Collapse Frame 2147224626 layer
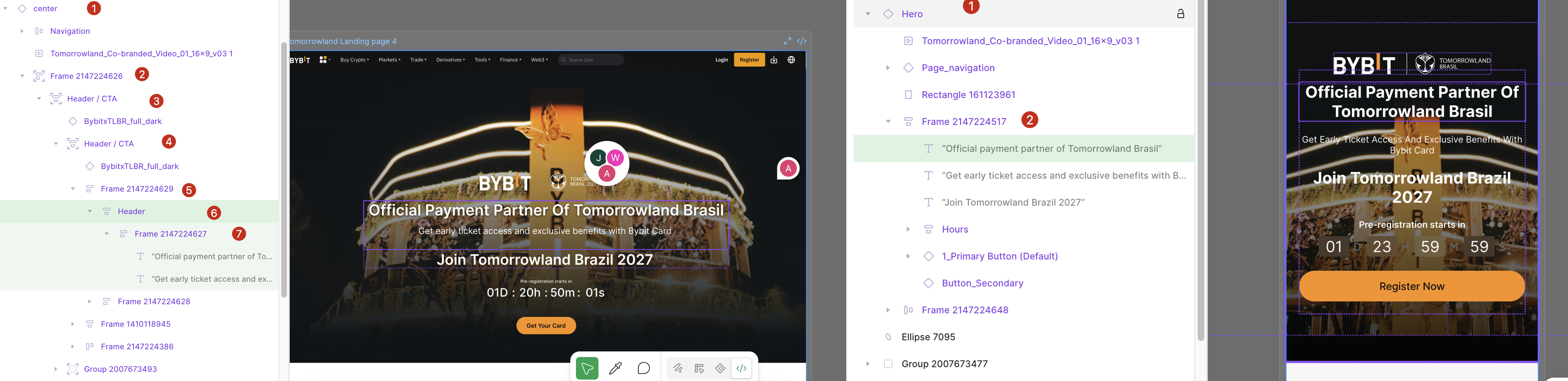Viewport: 1568px width, 381px height. click(22, 76)
